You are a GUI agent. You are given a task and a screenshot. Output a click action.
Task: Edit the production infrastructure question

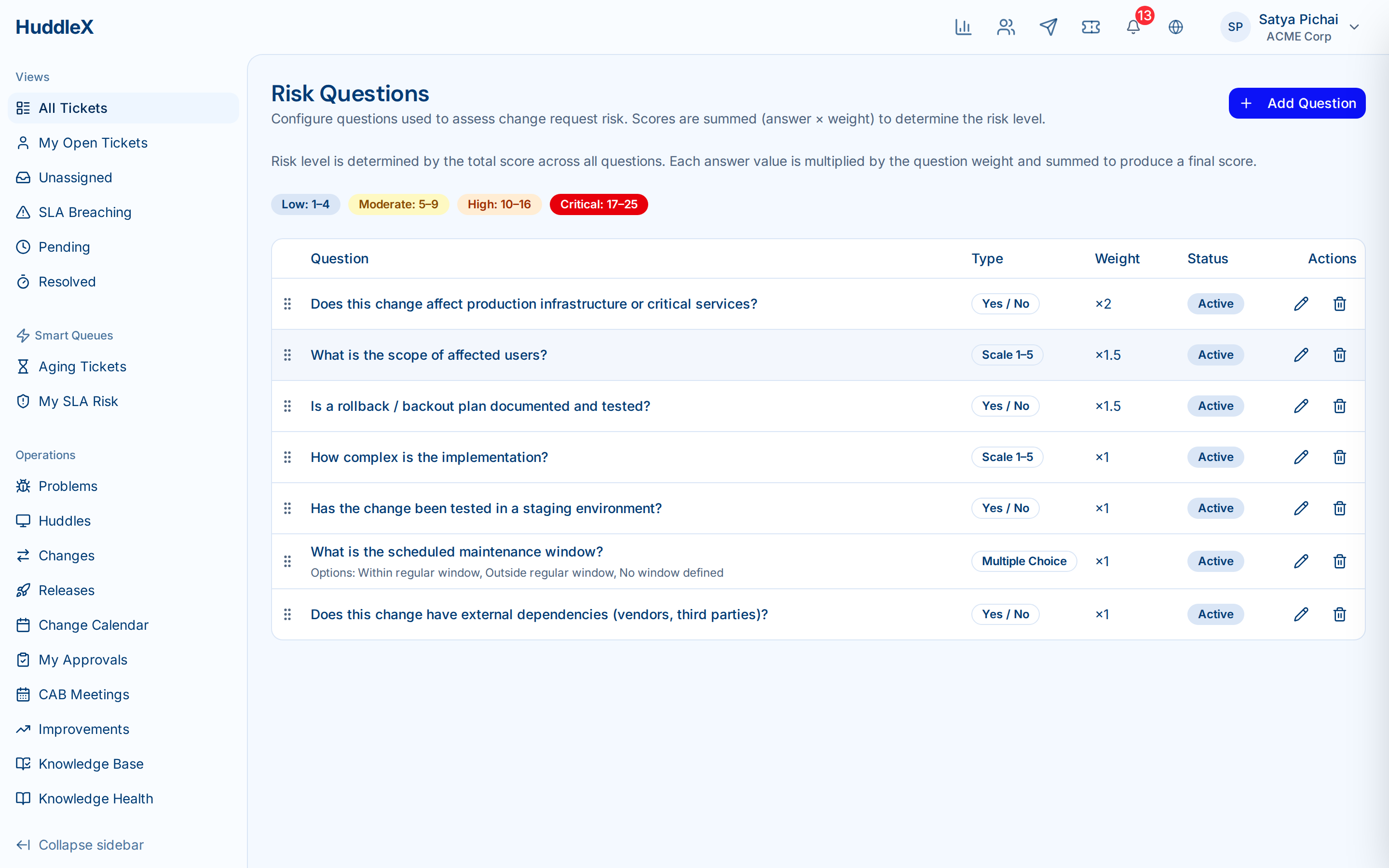(x=1301, y=304)
